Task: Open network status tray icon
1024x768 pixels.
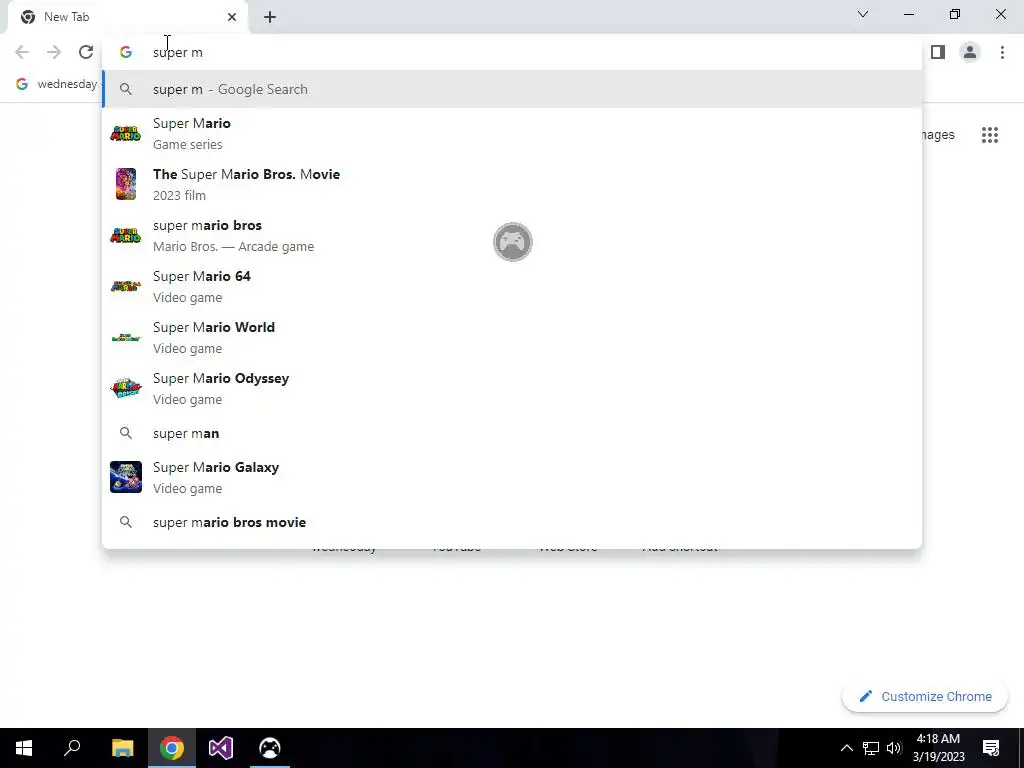Action: click(871, 748)
